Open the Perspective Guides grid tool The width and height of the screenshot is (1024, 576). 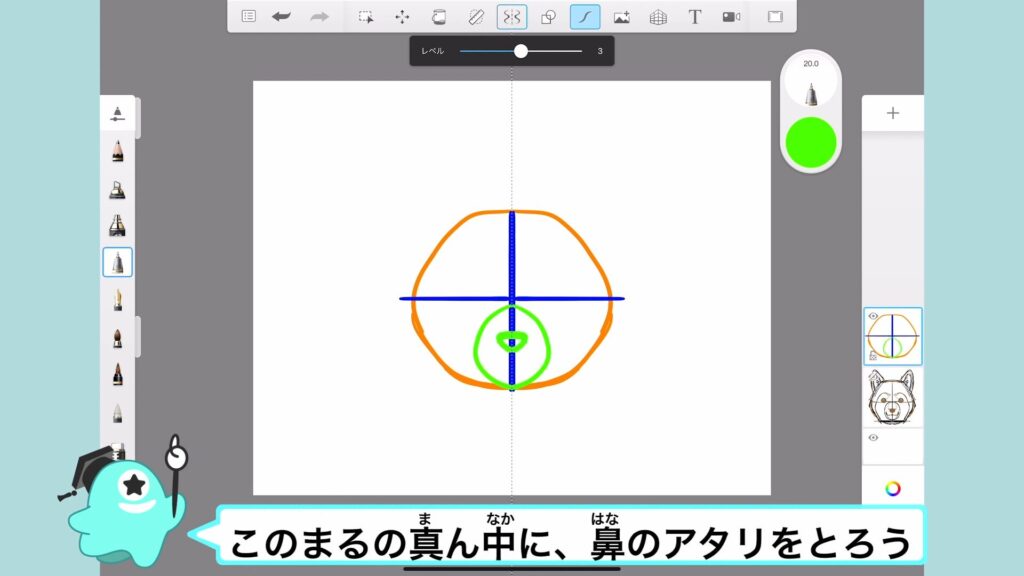tap(658, 17)
